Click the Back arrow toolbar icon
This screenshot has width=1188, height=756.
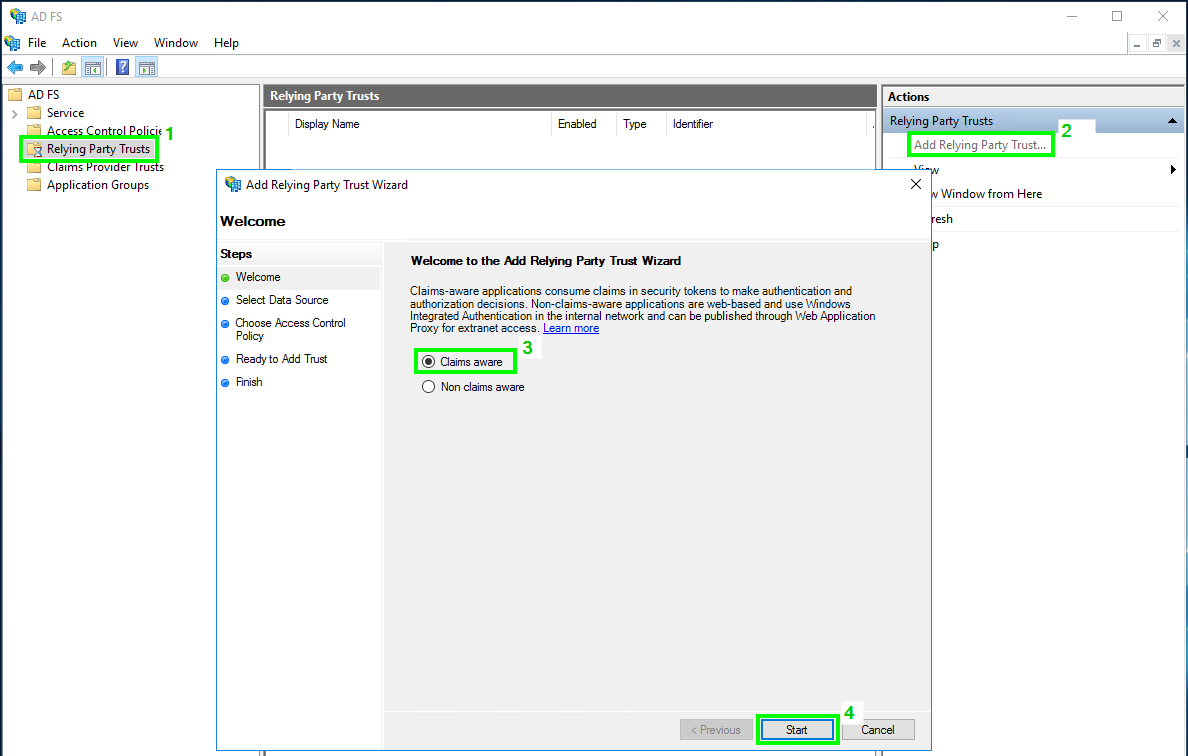[x=15, y=68]
